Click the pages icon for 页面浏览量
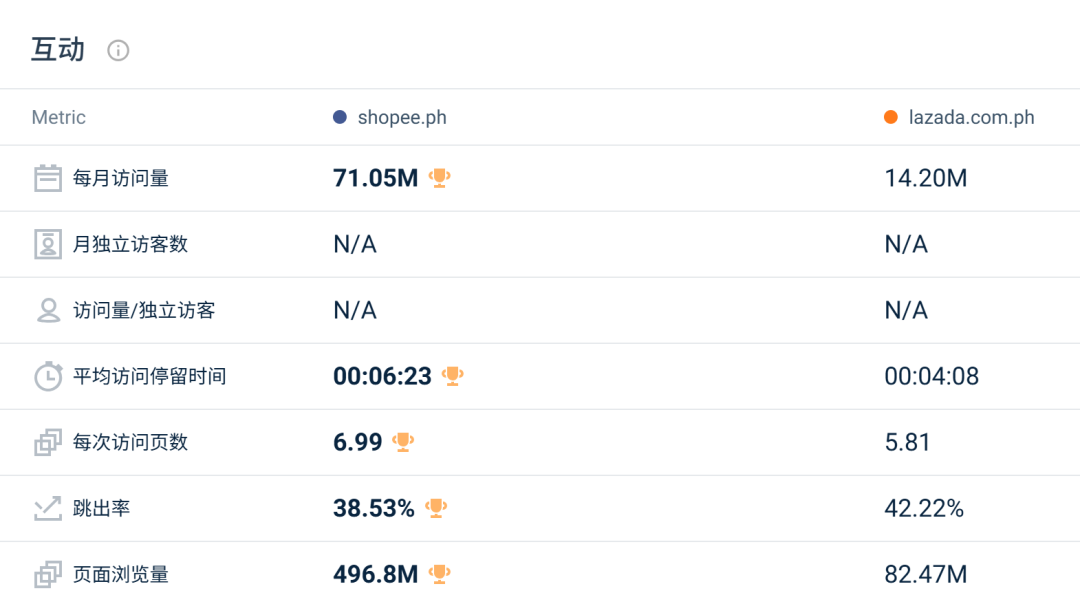Image resolution: width=1080 pixels, height=604 pixels. click(48, 574)
